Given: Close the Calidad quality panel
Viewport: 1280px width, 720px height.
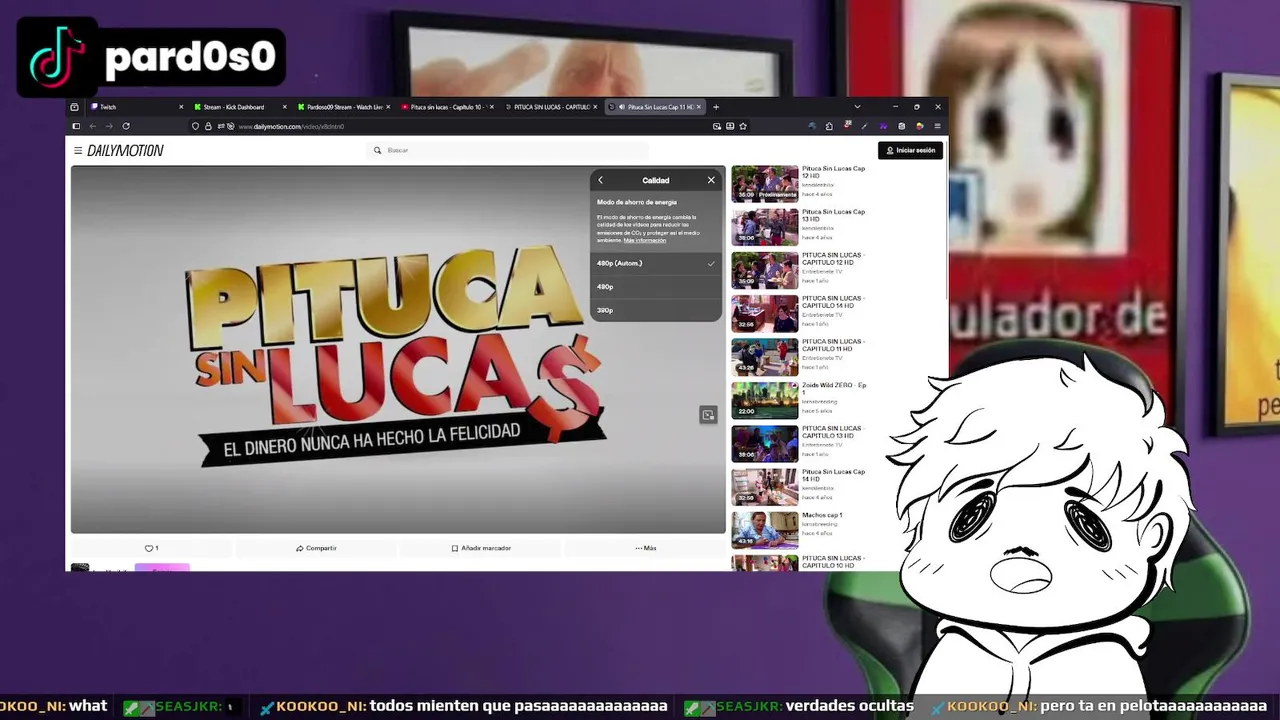Looking at the screenshot, I should click(711, 180).
